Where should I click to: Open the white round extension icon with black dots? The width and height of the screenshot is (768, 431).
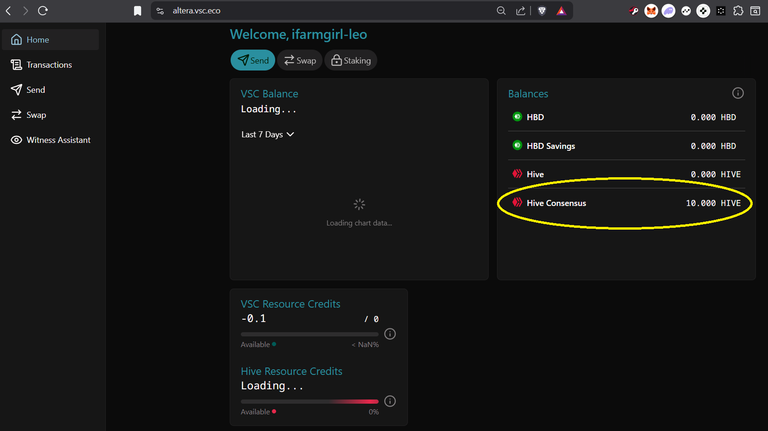(x=686, y=11)
